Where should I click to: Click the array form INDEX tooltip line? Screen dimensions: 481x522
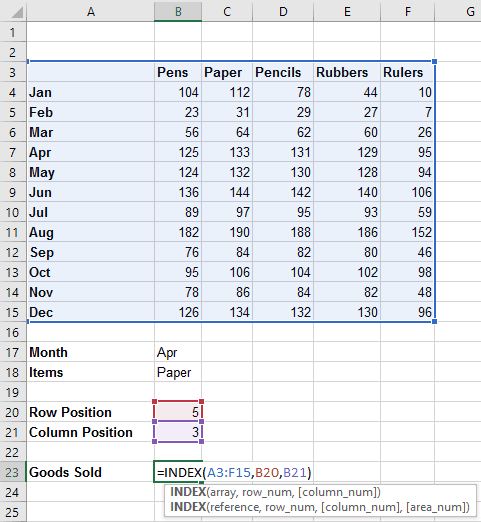tap(275, 492)
